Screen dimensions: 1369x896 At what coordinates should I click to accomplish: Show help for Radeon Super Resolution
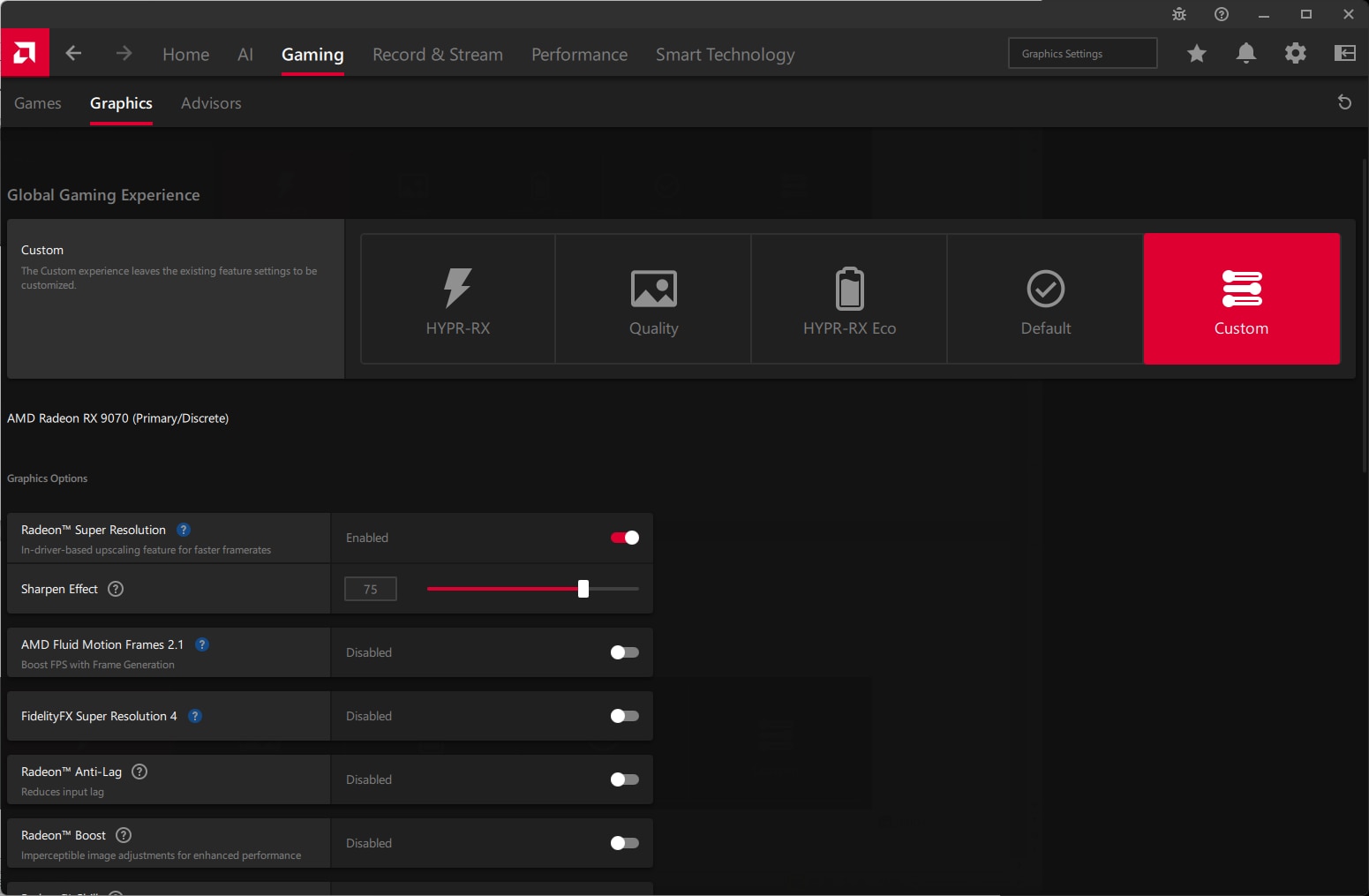click(x=184, y=530)
